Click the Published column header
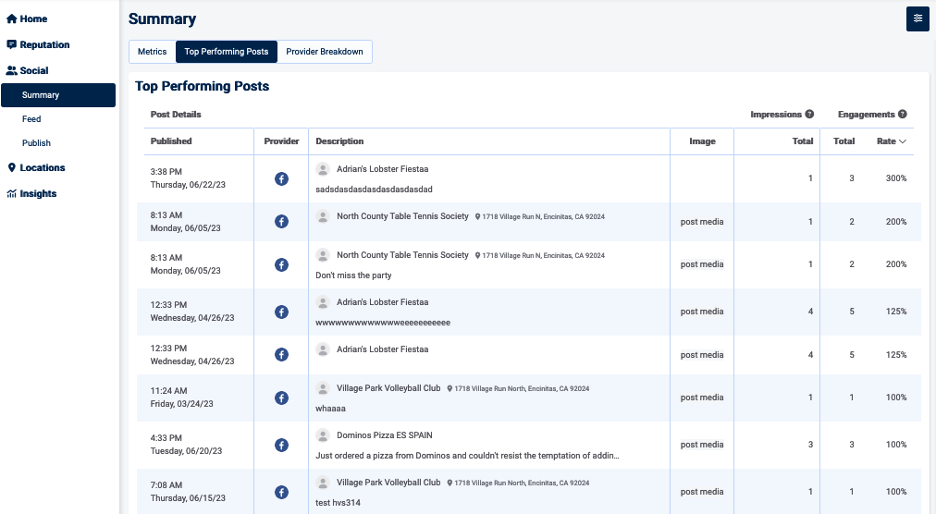The image size is (936, 514). click(x=171, y=141)
